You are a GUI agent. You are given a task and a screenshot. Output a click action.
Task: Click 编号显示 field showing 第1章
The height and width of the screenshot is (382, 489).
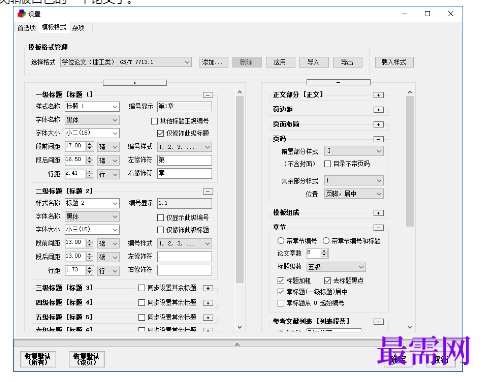pos(184,106)
